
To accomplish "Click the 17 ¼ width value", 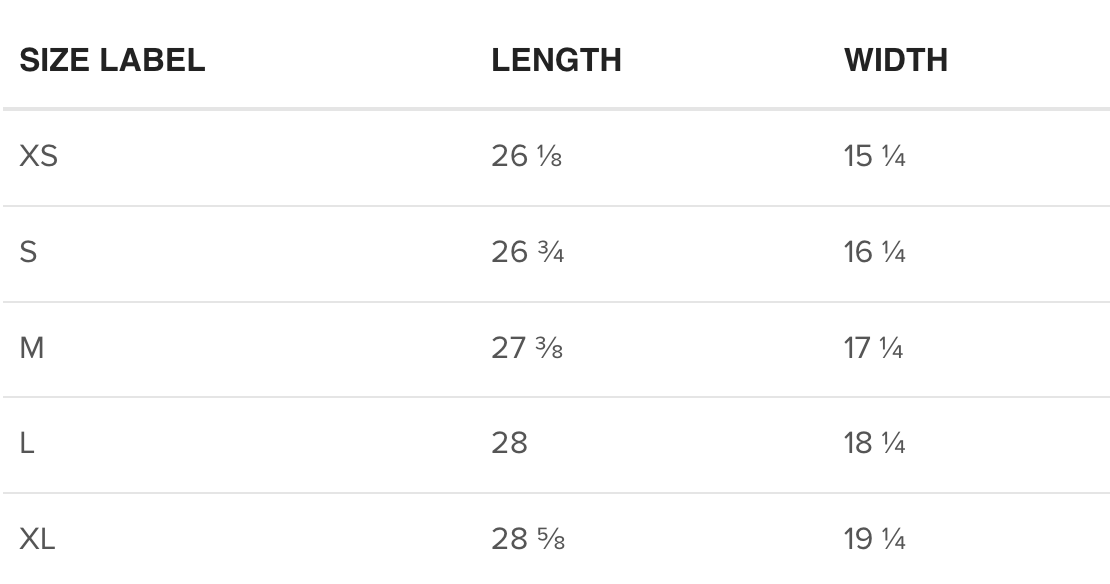I will point(873,348).
